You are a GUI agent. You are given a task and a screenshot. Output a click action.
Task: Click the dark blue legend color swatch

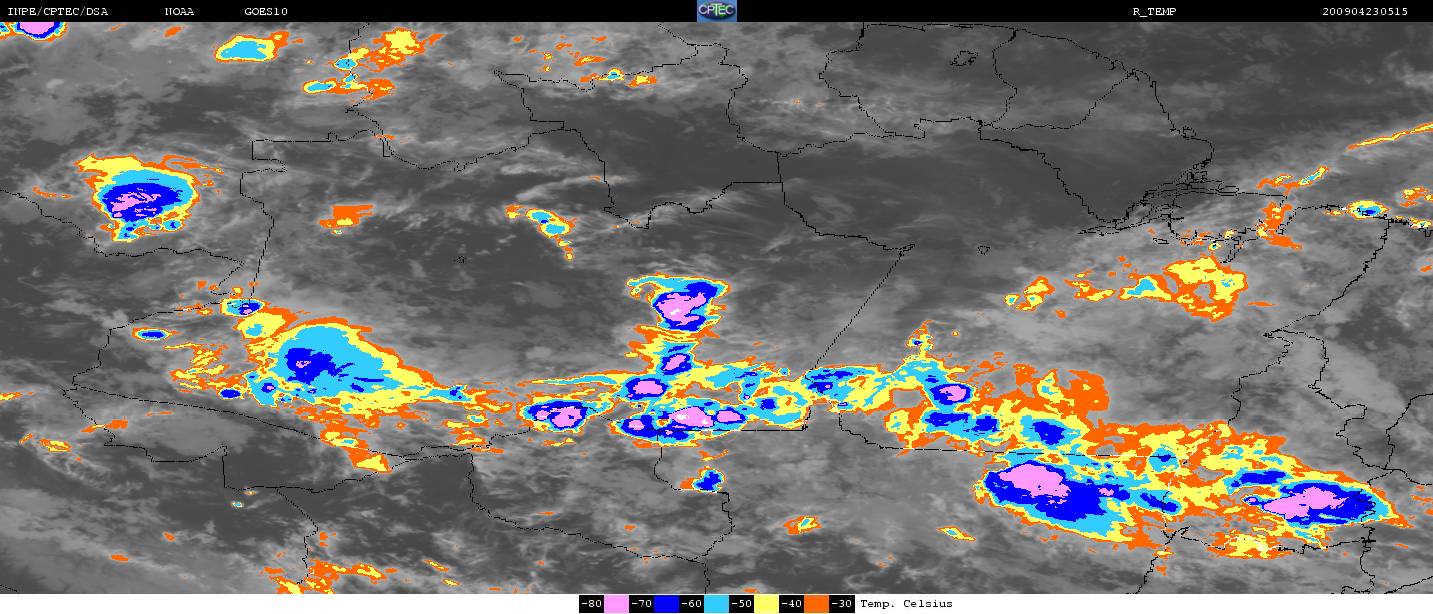click(x=666, y=604)
